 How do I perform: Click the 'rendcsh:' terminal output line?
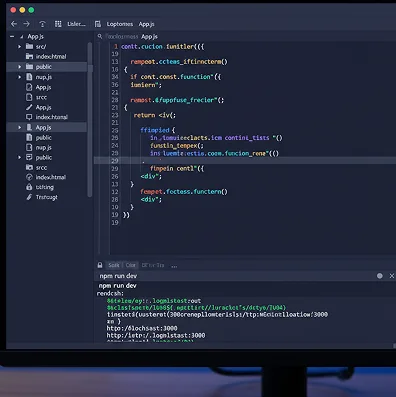coord(110,293)
